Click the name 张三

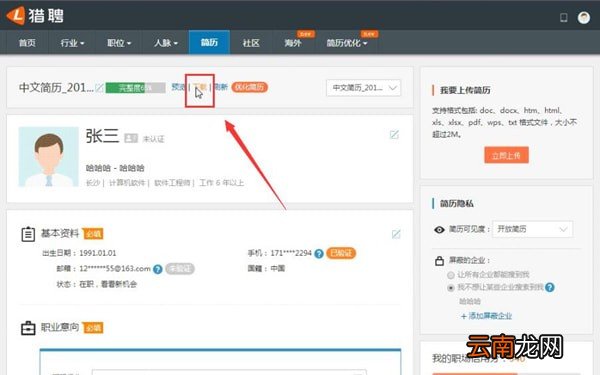click(x=102, y=136)
